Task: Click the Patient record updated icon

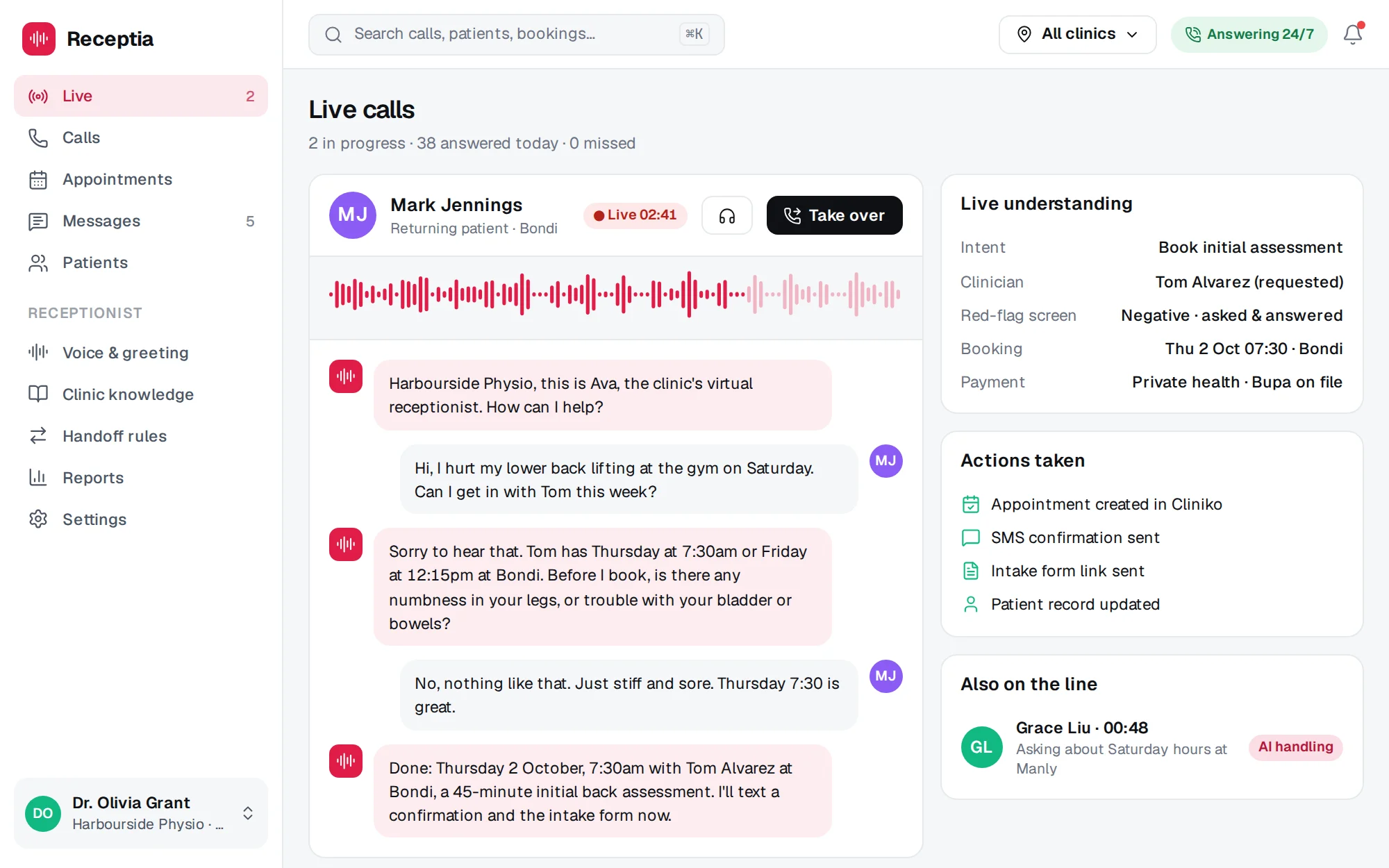Action: click(971, 604)
